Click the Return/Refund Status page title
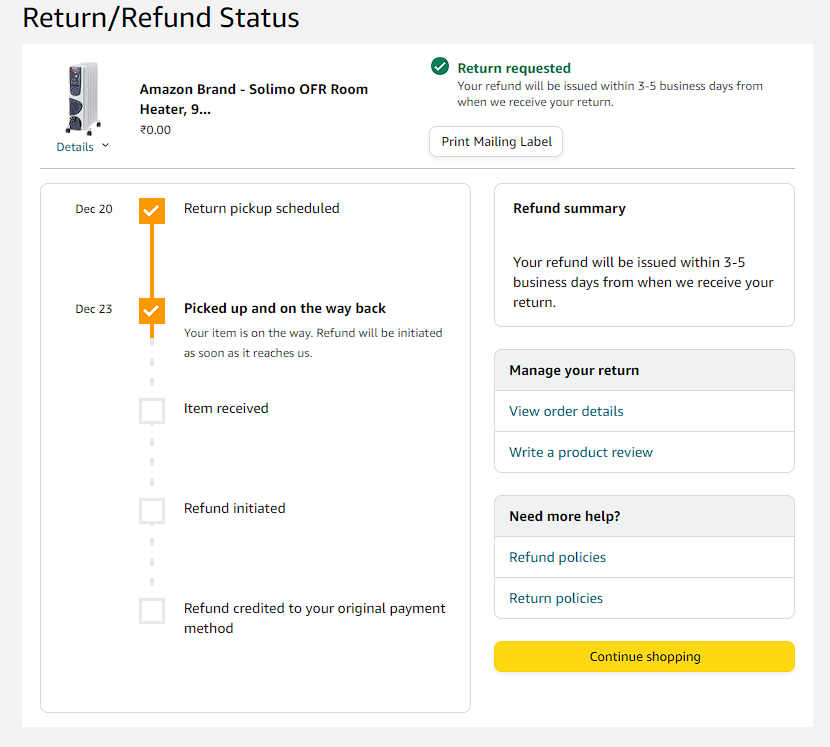The height and width of the screenshot is (747, 830). (x=161, y=17)
